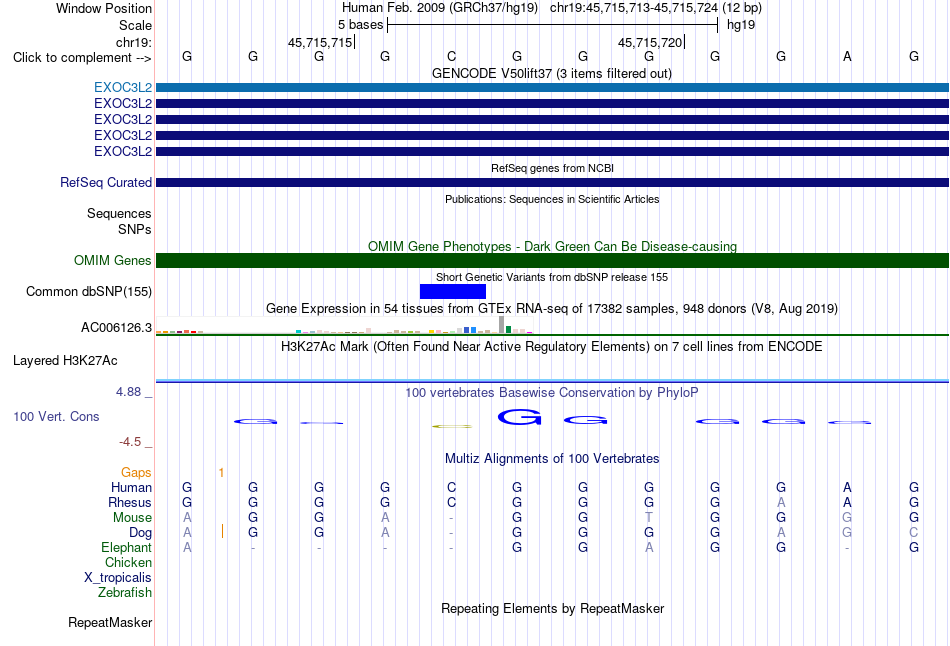
Task: Select the blue Common dbSNP variant item
Action: [x=453, y=291]
